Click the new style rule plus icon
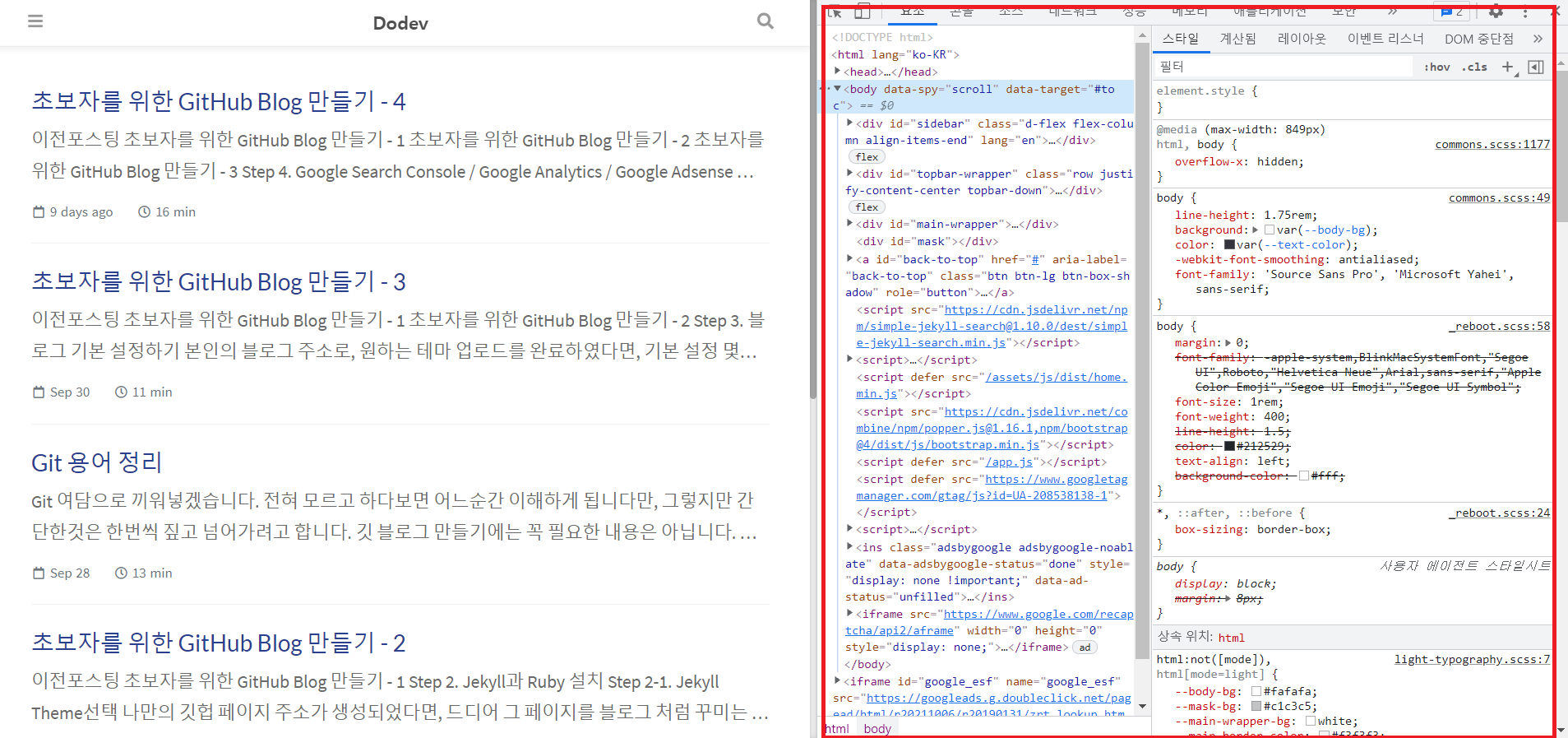The image size is (1568, 738). tap(1507, 67)
